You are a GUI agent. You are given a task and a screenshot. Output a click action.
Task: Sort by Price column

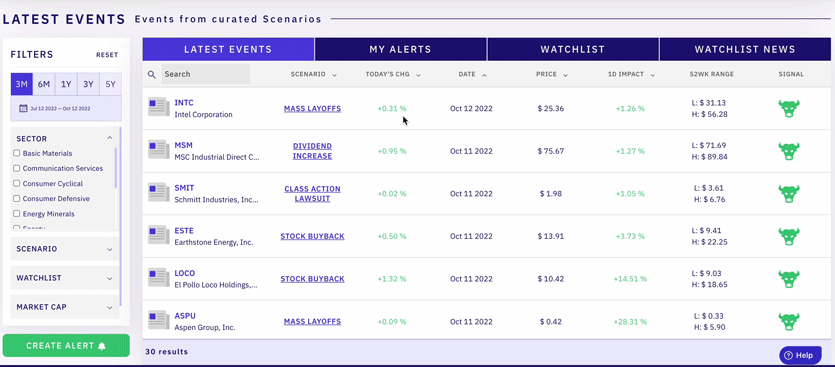click(551, 75)
